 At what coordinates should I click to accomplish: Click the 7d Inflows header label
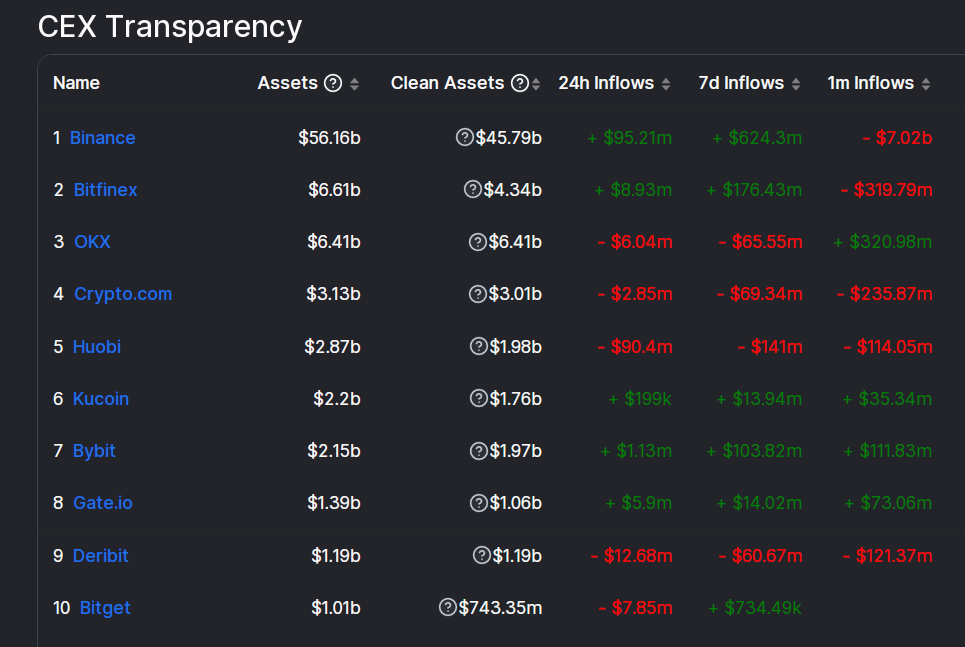[741, 83]
